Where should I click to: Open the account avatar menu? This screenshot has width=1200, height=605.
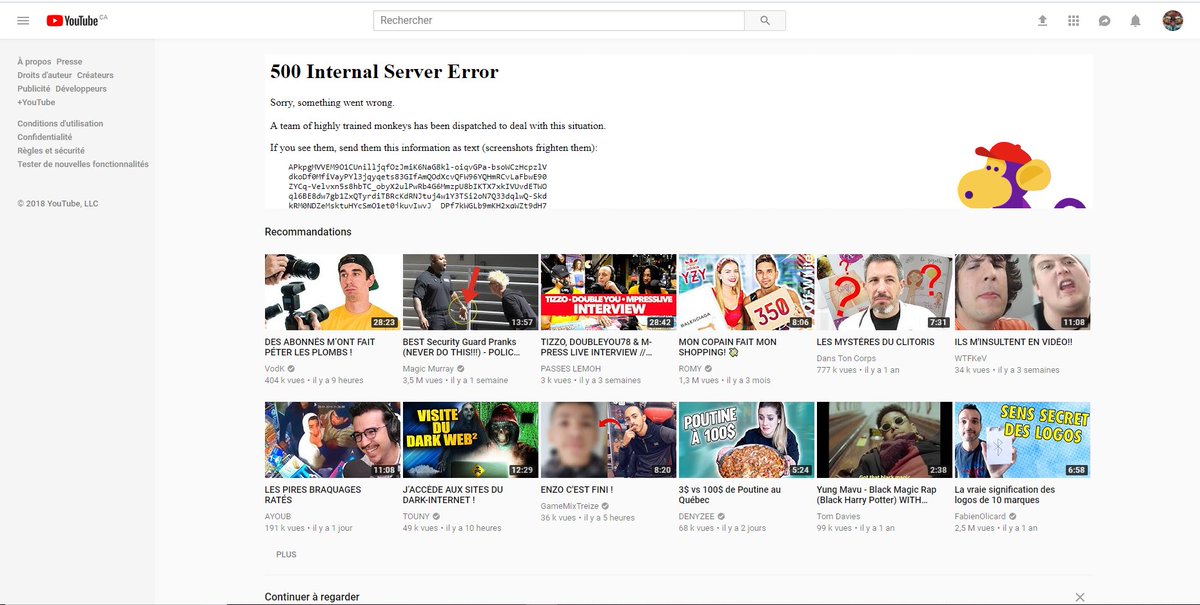coord(1173,20)
